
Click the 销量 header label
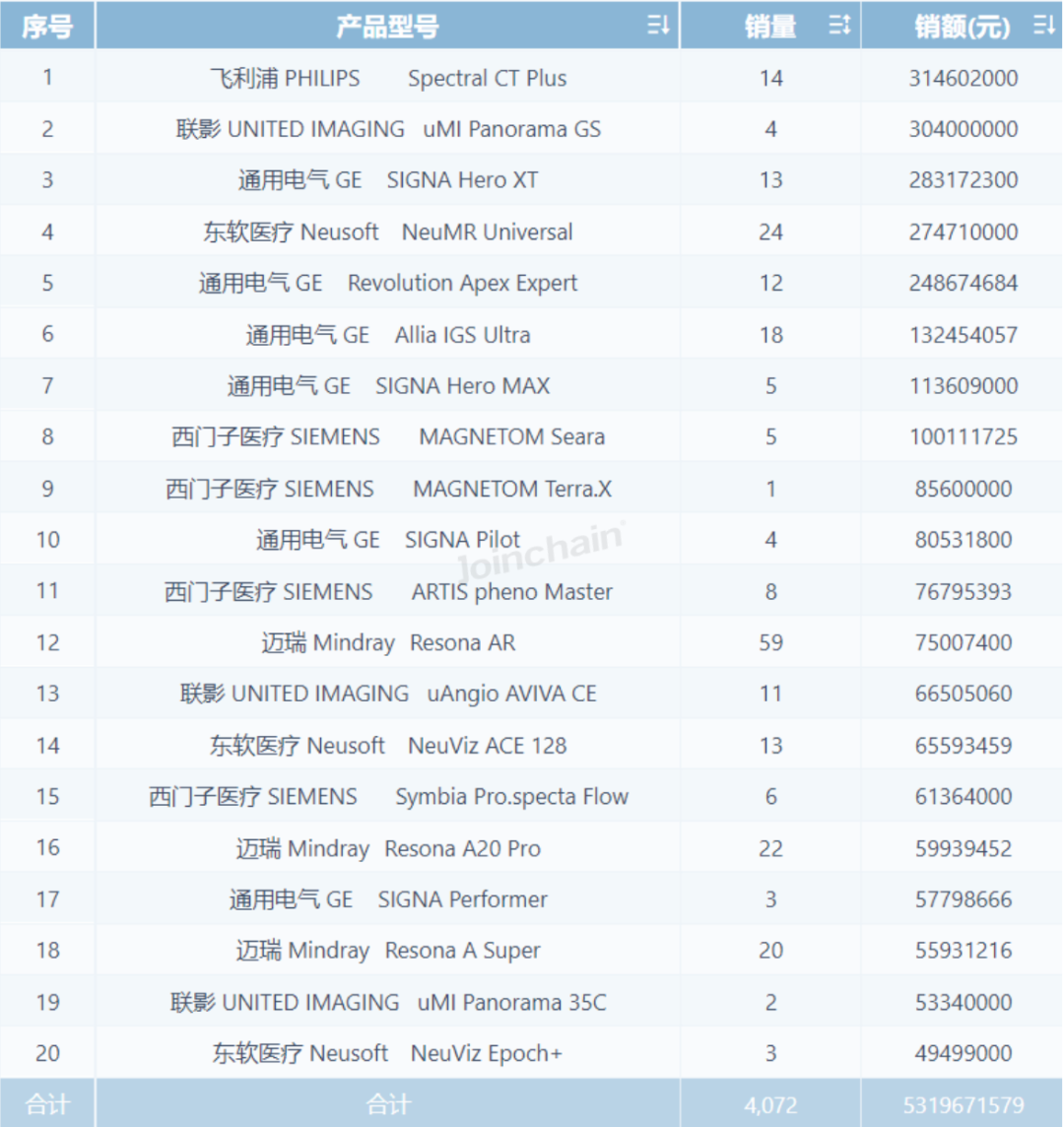tap(770, 27)
